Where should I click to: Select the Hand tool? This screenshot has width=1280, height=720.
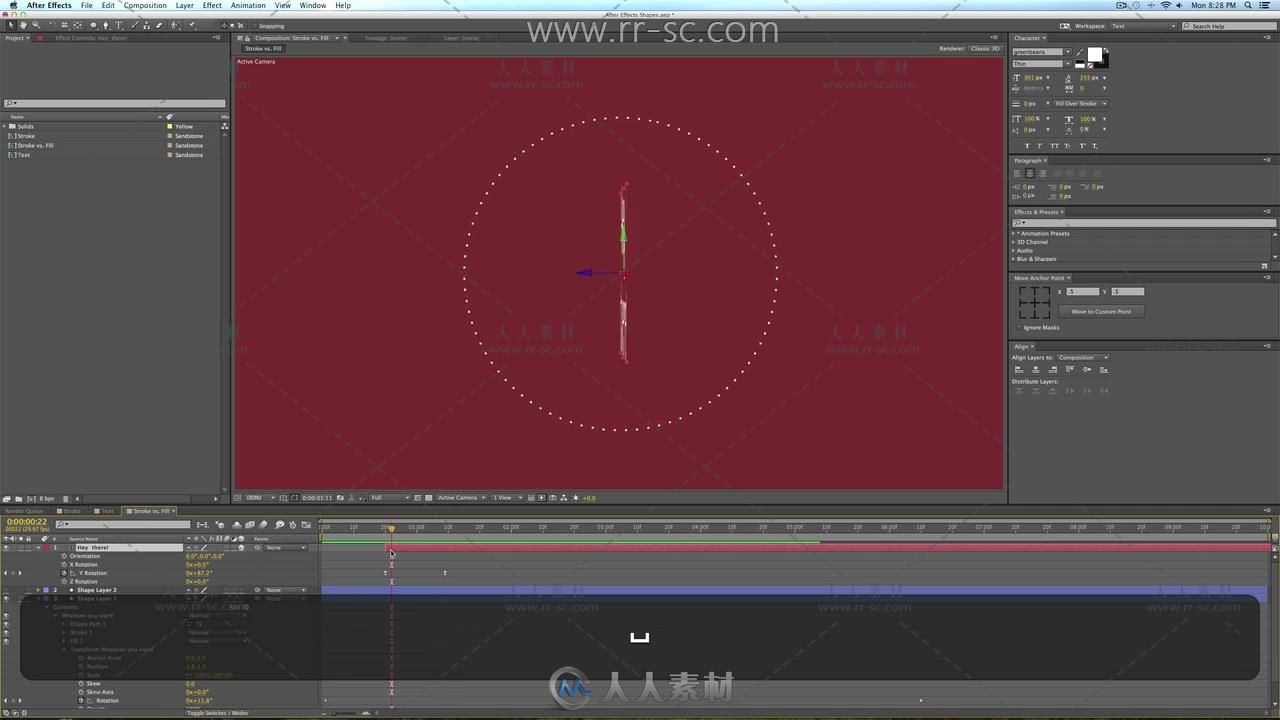[x=23, y=25]
